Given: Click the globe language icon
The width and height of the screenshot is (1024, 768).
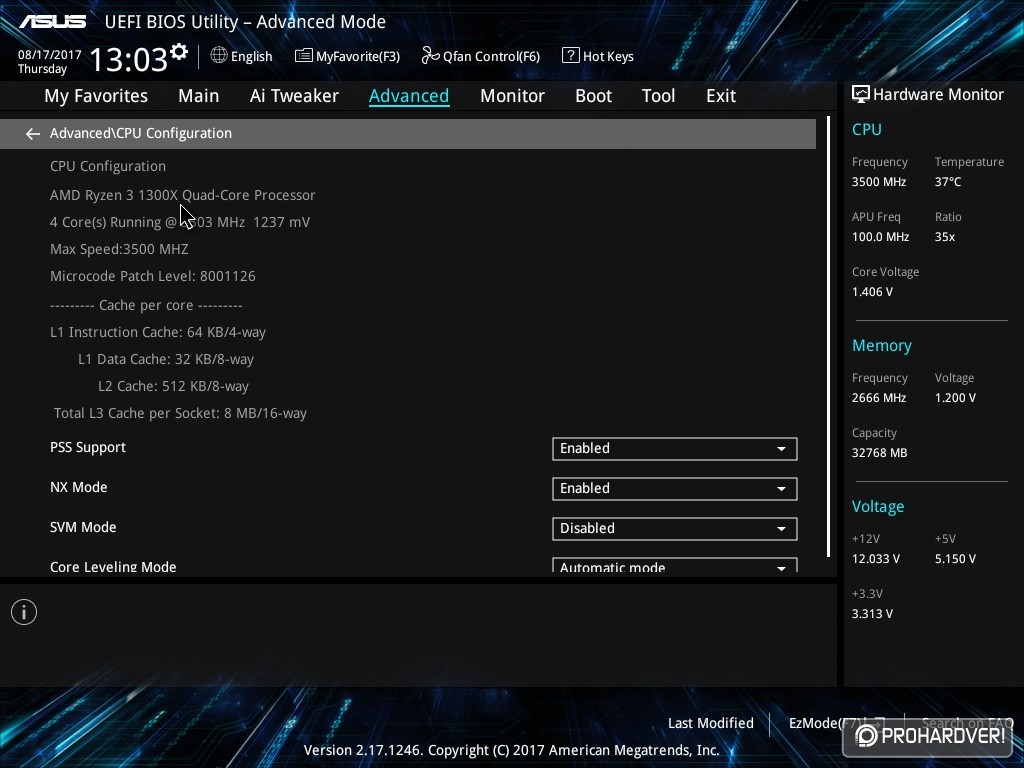Looking at the screenshot, I should pyautogui.click(x=219, y=56).
